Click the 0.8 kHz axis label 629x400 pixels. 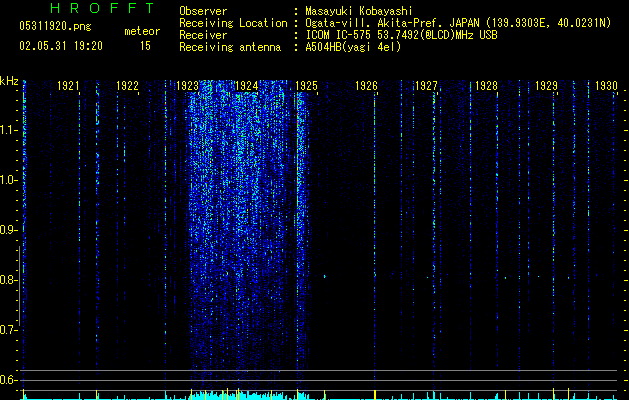click(9, 280)
